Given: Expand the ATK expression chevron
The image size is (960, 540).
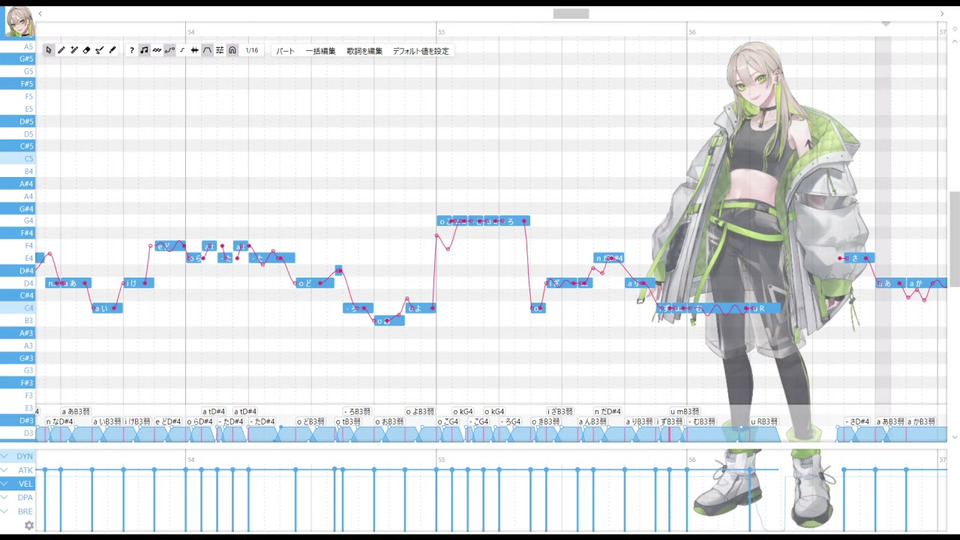Looking at the screenshot, I should point(5,470).
